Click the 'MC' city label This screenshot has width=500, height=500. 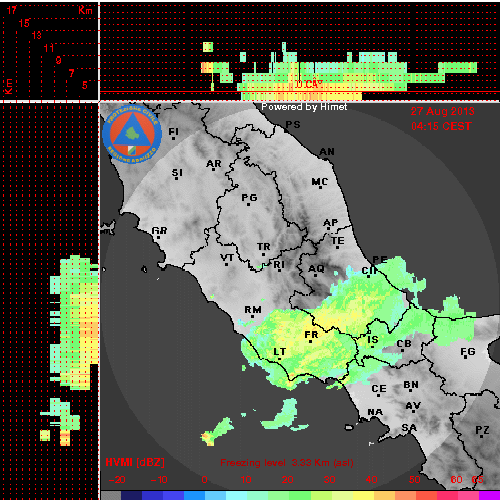pos(320,182)
